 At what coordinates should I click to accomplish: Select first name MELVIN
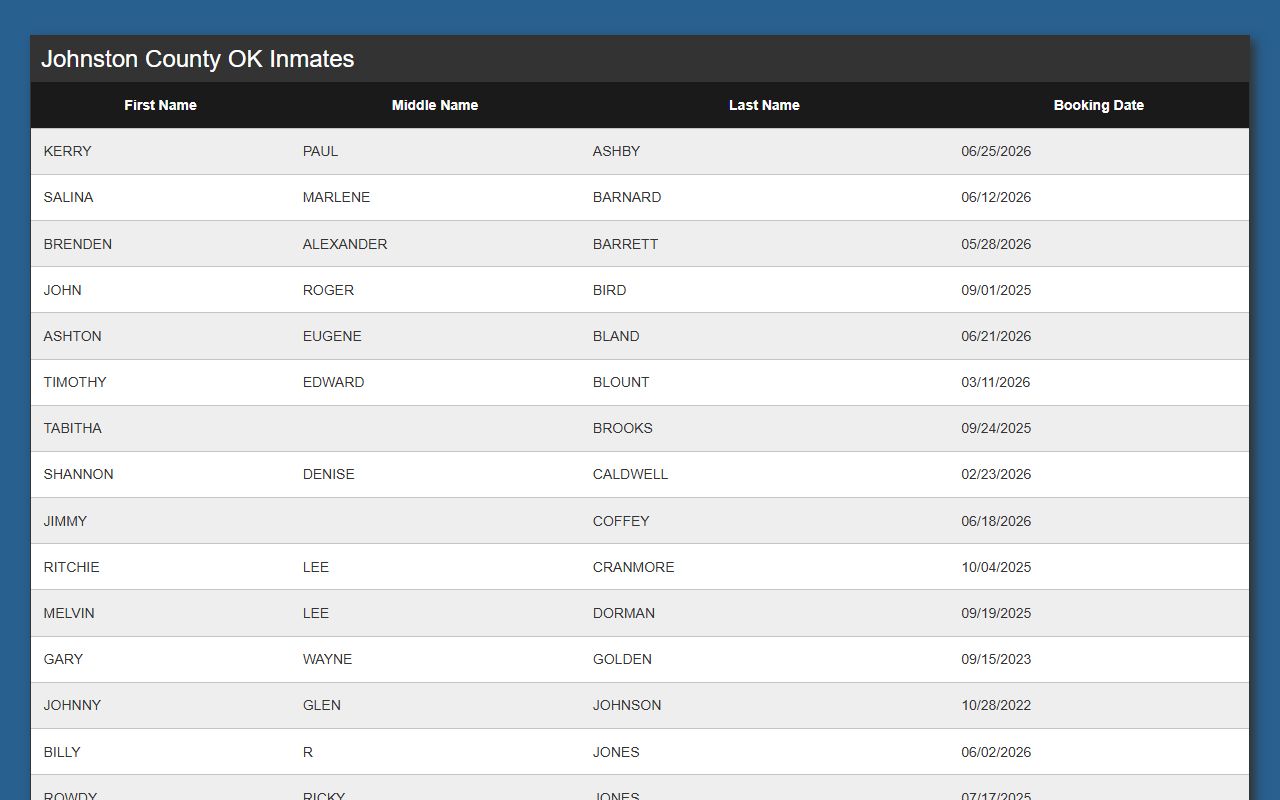pyautogui.click(x=69, y=613)
